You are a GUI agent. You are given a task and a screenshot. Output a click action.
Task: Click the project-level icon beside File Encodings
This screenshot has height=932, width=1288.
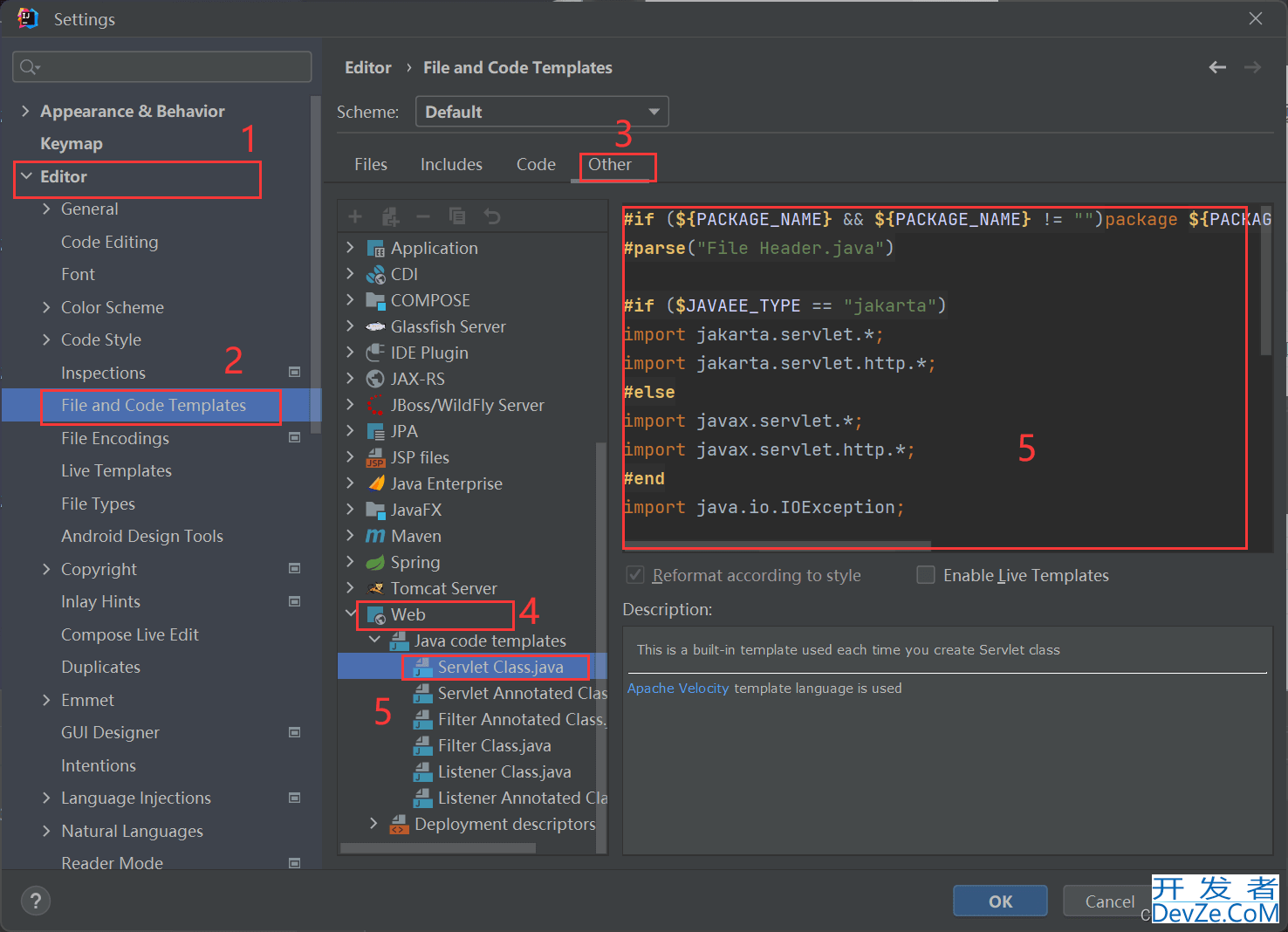[x=294, y=438]
